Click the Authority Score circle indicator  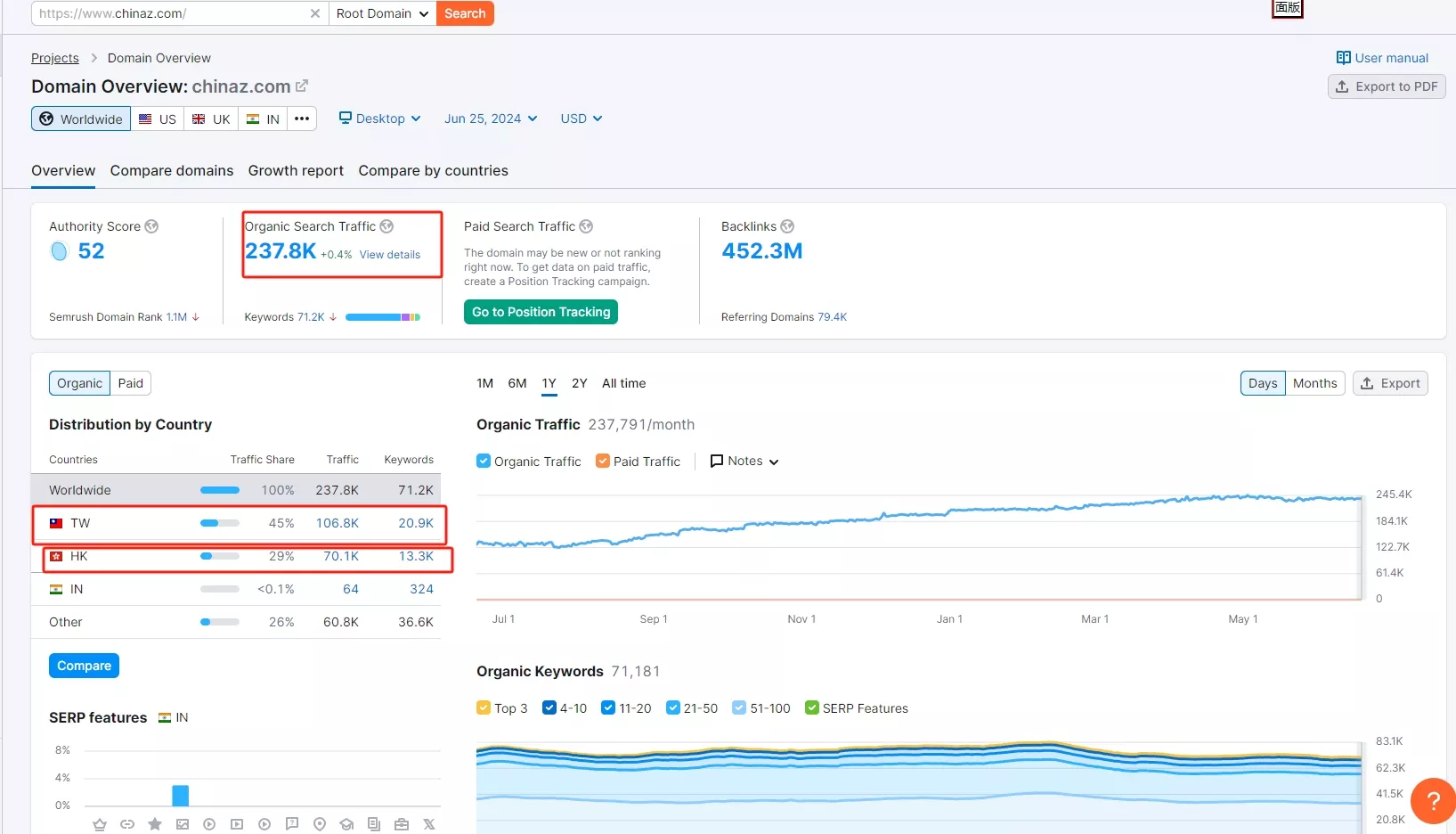pos(60,251)
